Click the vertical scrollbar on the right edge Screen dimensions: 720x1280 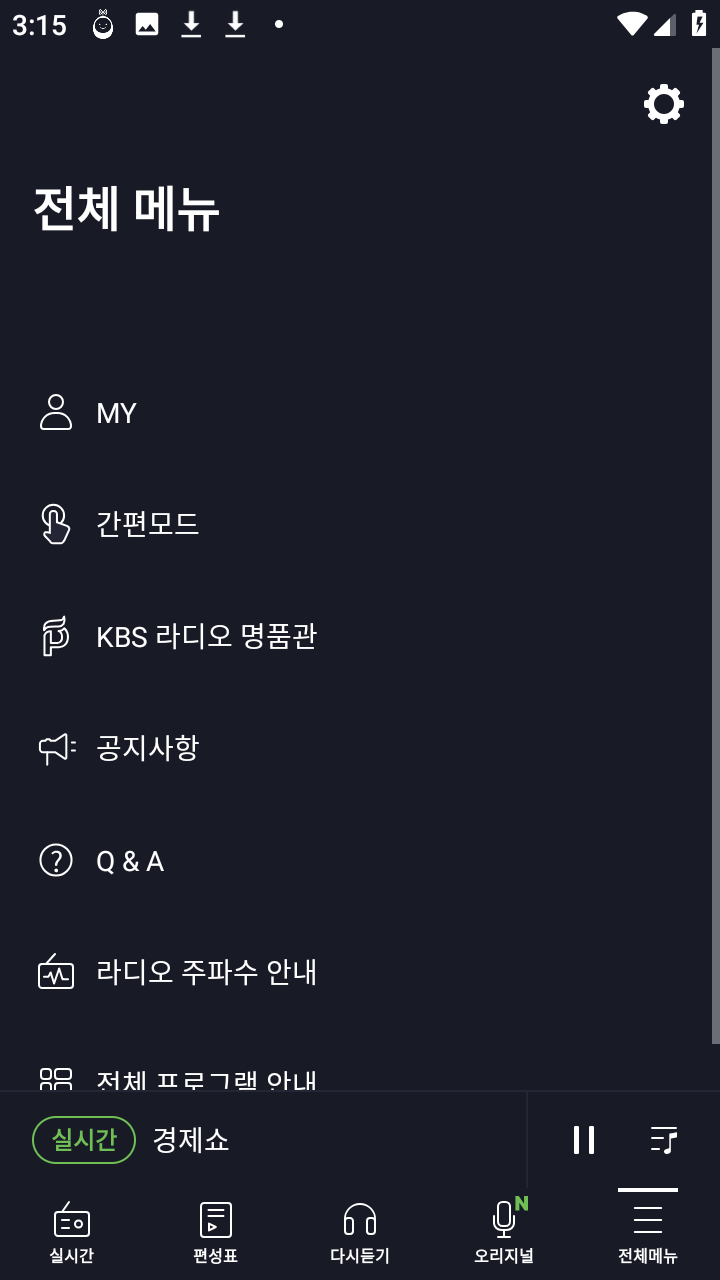tap(715, 546)
